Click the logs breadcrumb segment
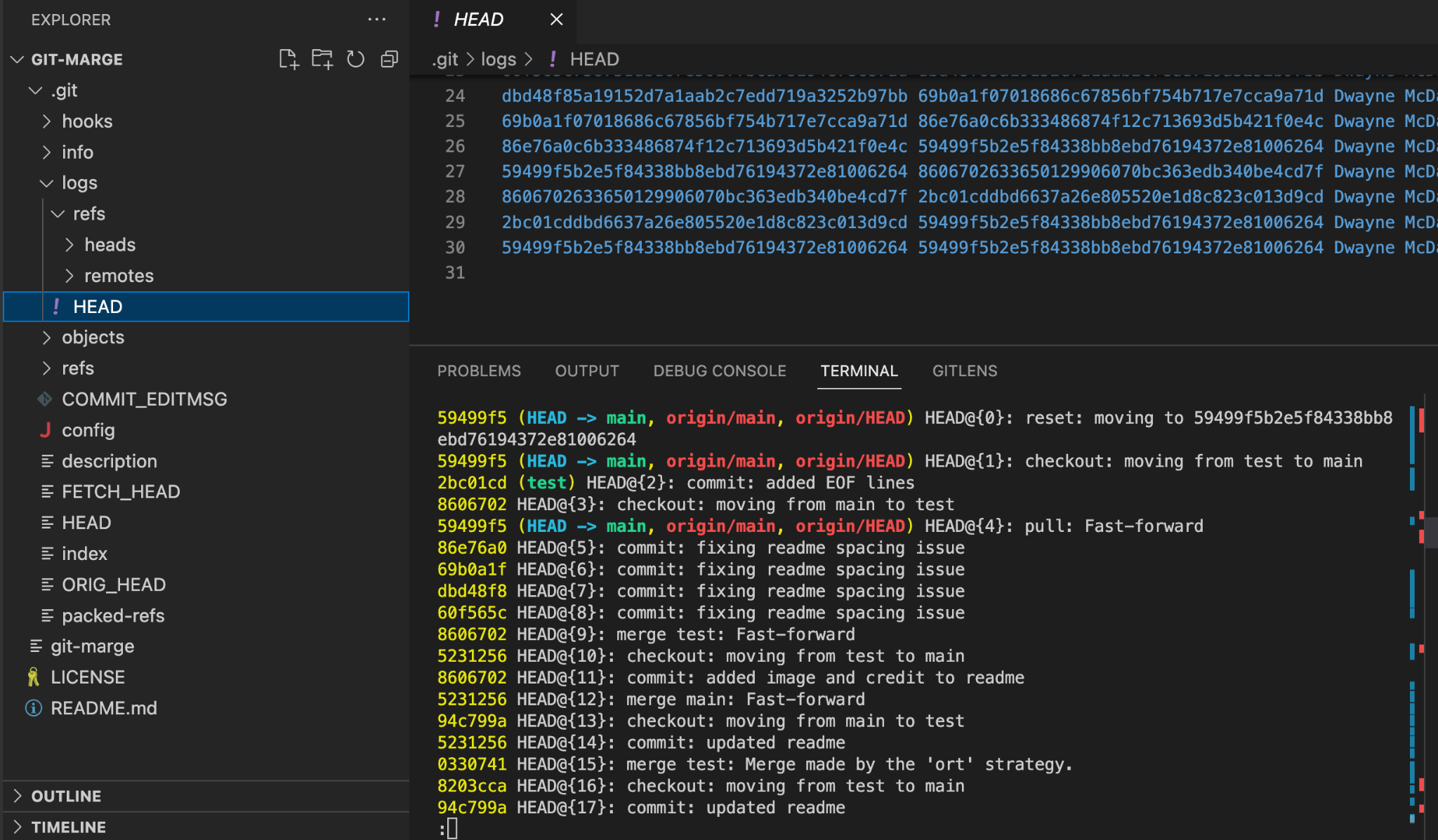1438x840 pixels. [498, 59]
